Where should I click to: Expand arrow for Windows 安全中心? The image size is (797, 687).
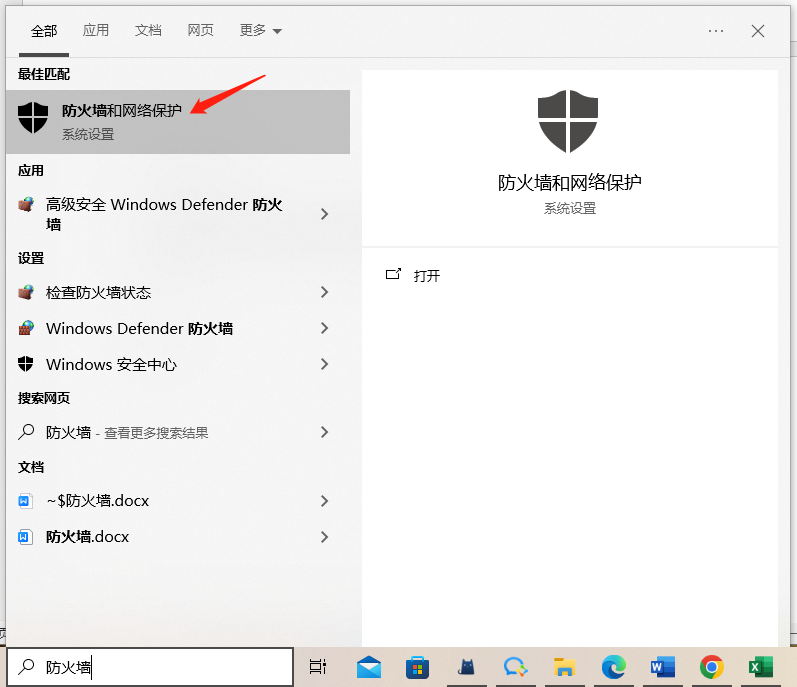[325, 364]
